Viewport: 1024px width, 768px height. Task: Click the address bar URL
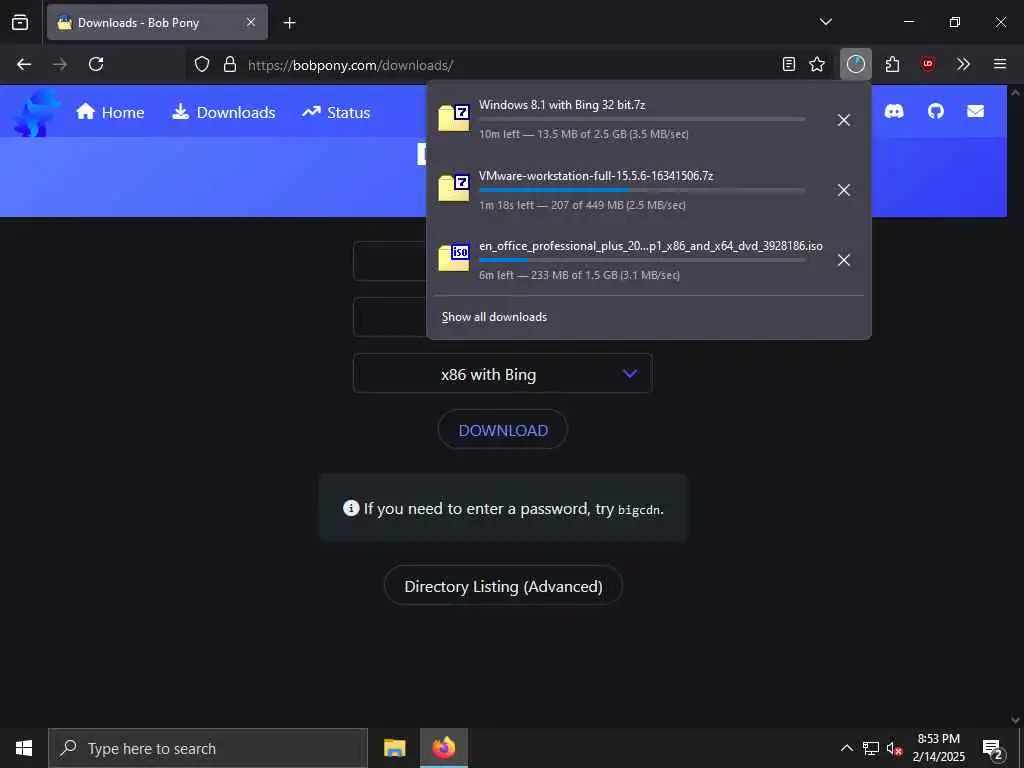pyautogui.click(x=350, y=65)
